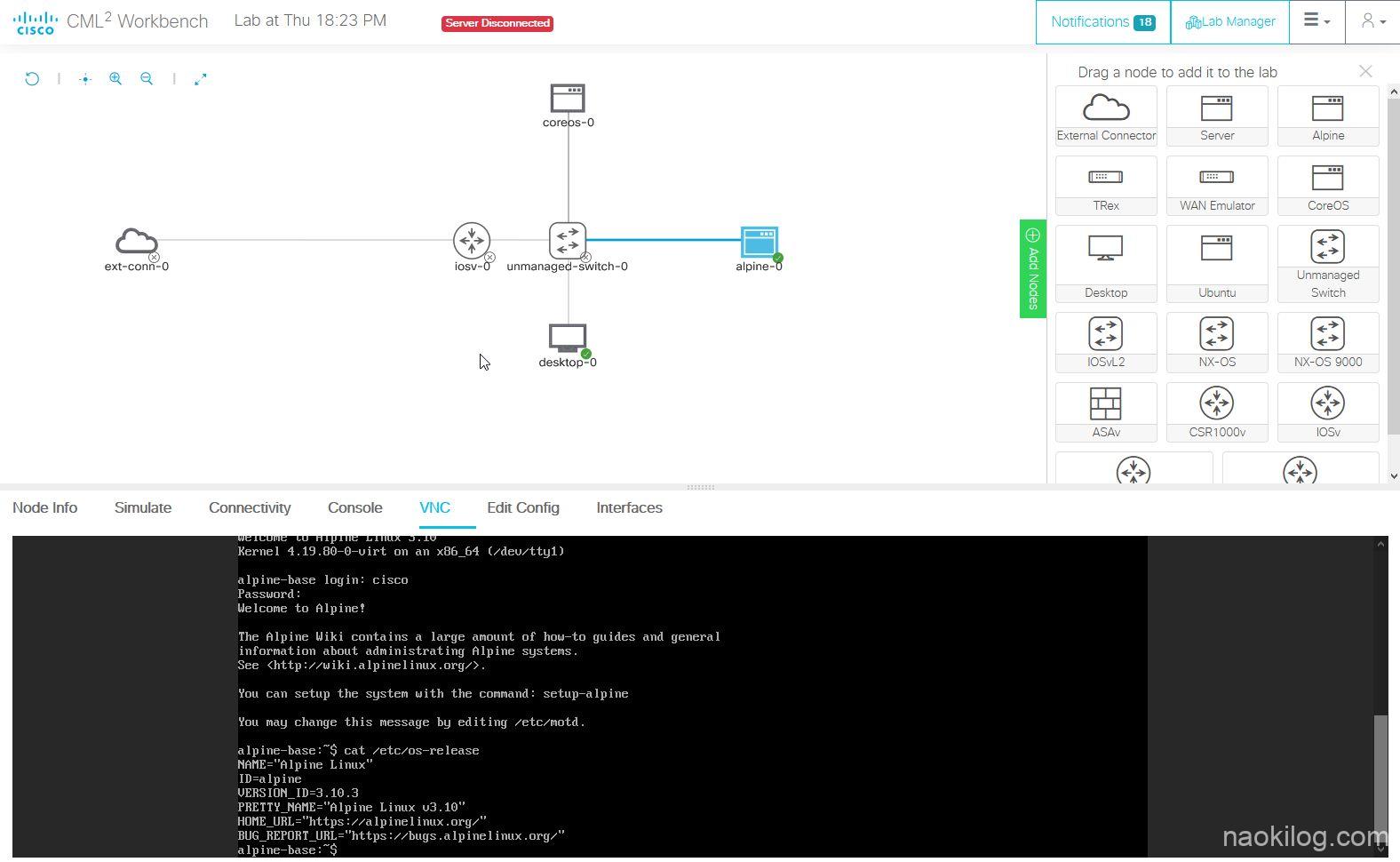The height and width of the screenshot is (862, 1400).
Task: Pick TRex node from palette
Action: click(x=1106, y=185)
